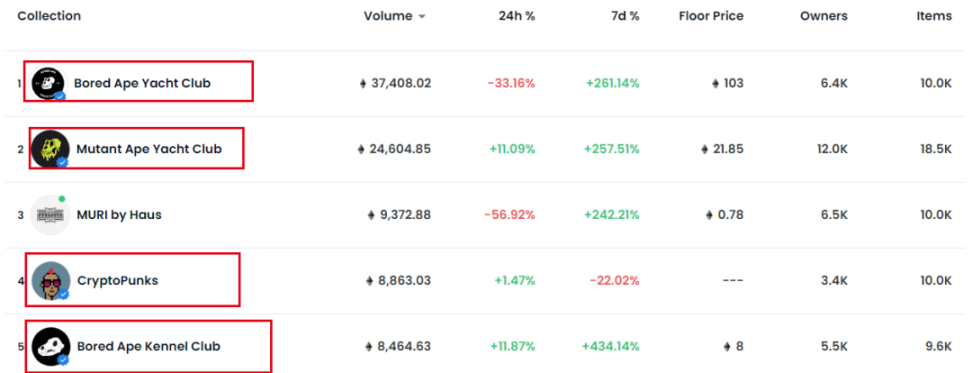This screenshot has height=373, width=972.
Task: Sort by the Volume column header
Action: (x=388, y=16)
